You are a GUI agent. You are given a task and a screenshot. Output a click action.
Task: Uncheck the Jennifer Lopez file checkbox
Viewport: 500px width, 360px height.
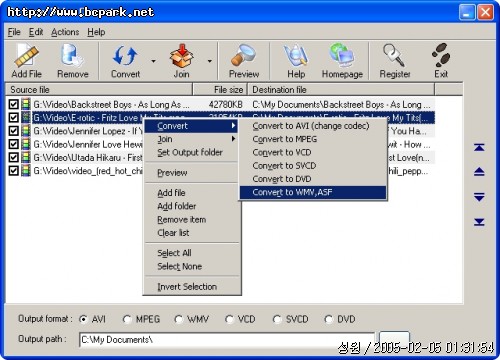[13, 131]
